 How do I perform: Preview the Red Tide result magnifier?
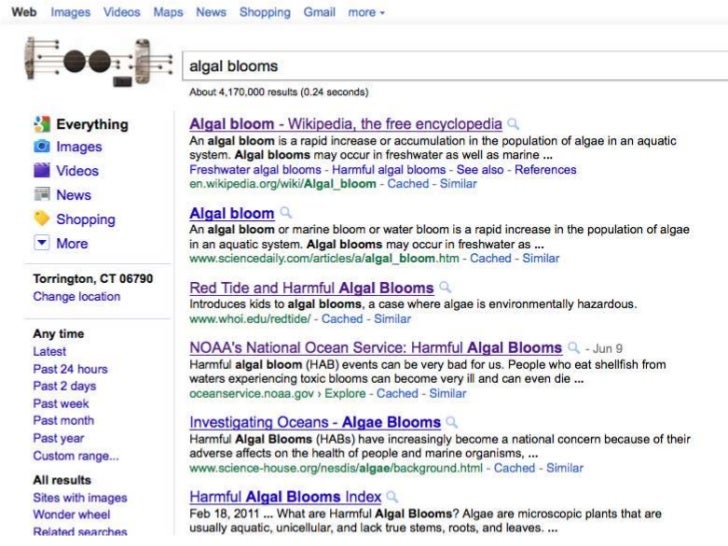[445, 287]
